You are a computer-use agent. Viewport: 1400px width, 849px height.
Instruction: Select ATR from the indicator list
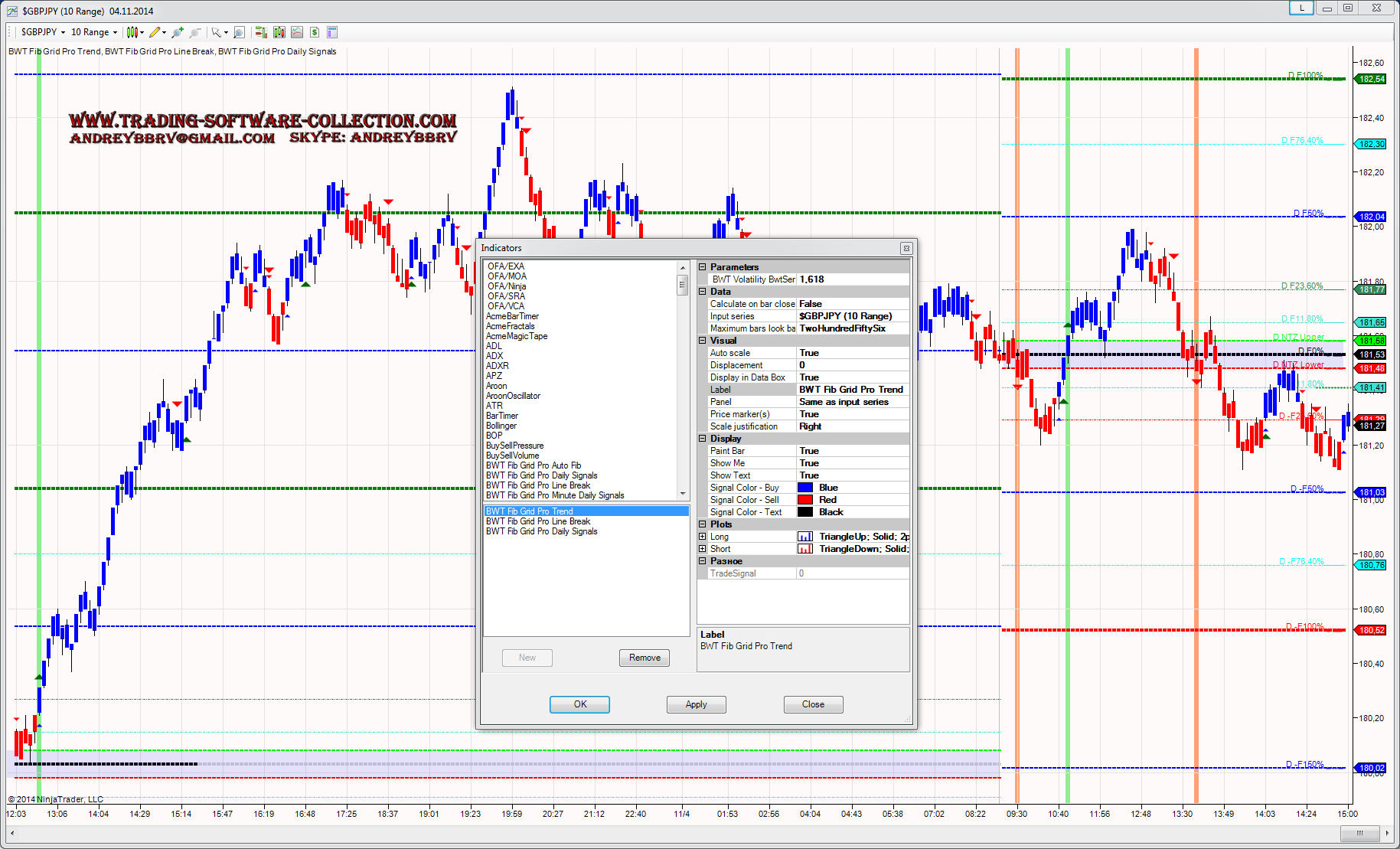494,406
